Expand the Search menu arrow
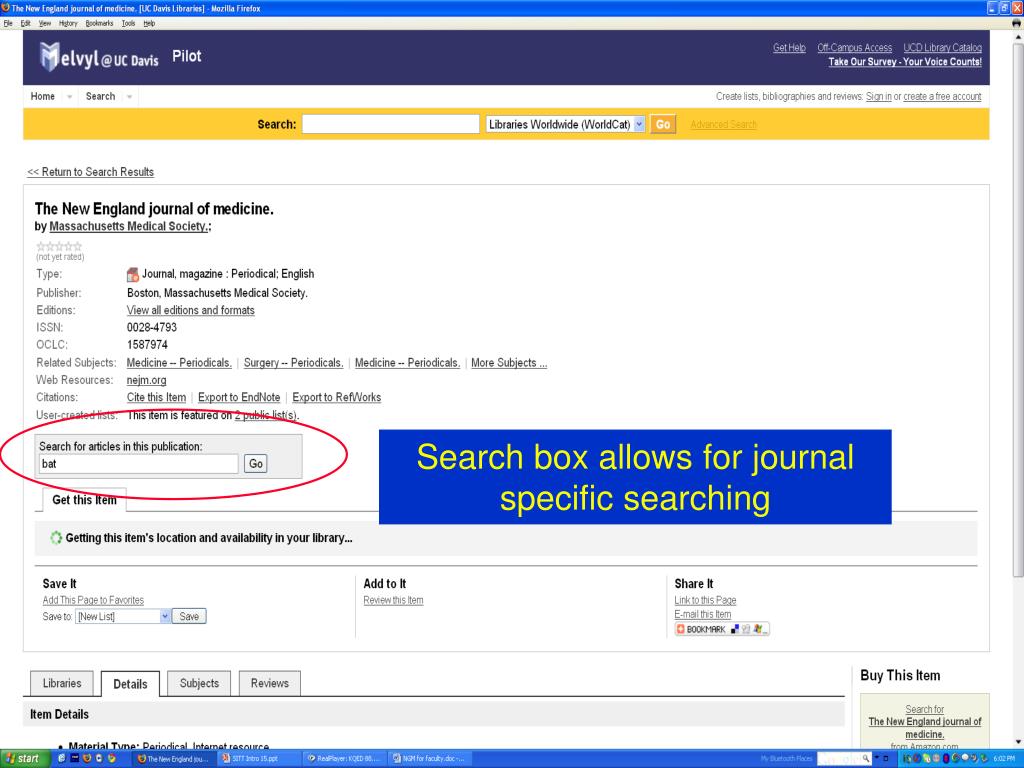This screenshot has height=768, width=1024. point(129,97)
